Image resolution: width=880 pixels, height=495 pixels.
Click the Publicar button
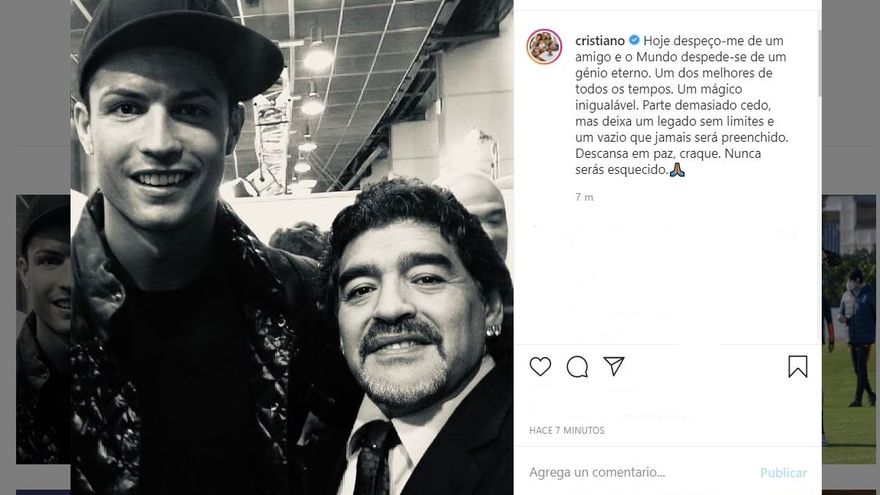[x=783, y=473]
